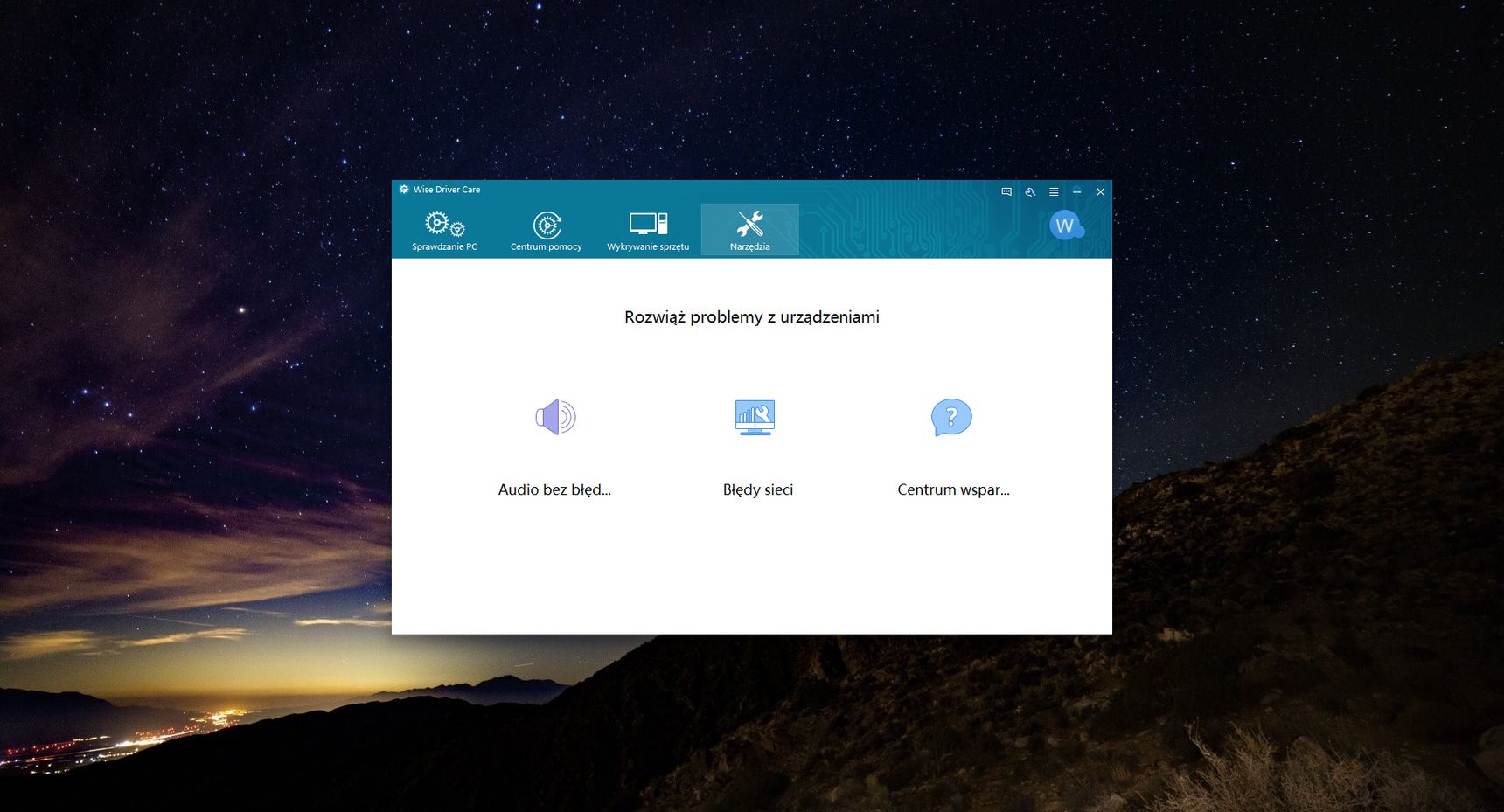Image resolution: width=1504 pixels, height=812 pixels.
Task: Launch the Audio bez błęd... speaker tool
Action: 555,417
